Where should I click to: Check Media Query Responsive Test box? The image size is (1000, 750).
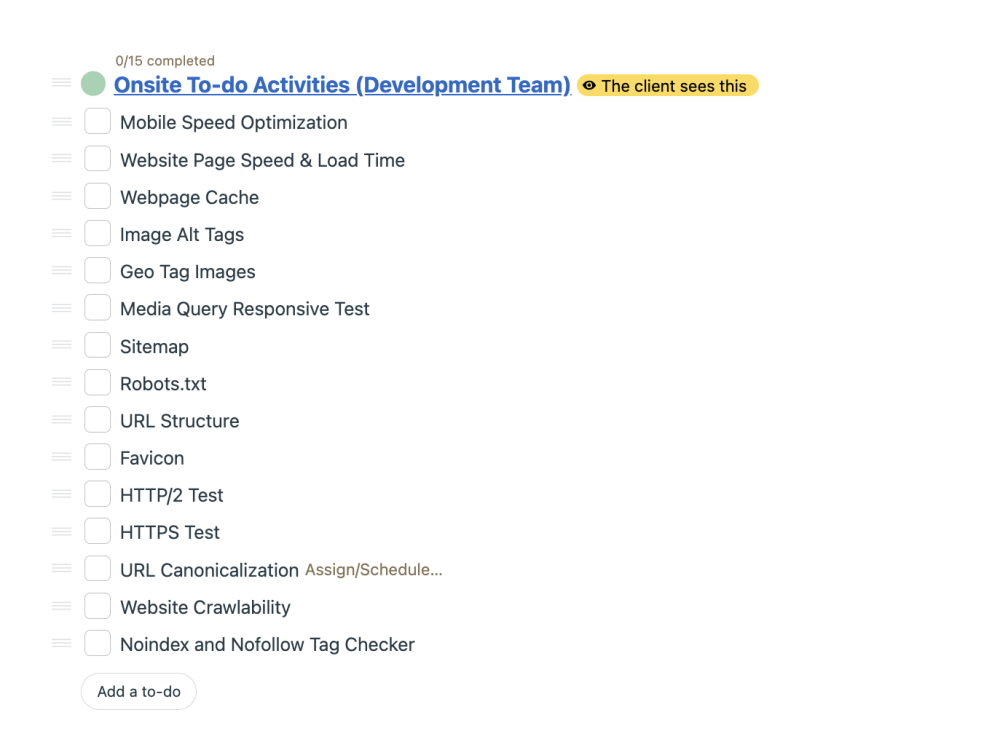98,307
